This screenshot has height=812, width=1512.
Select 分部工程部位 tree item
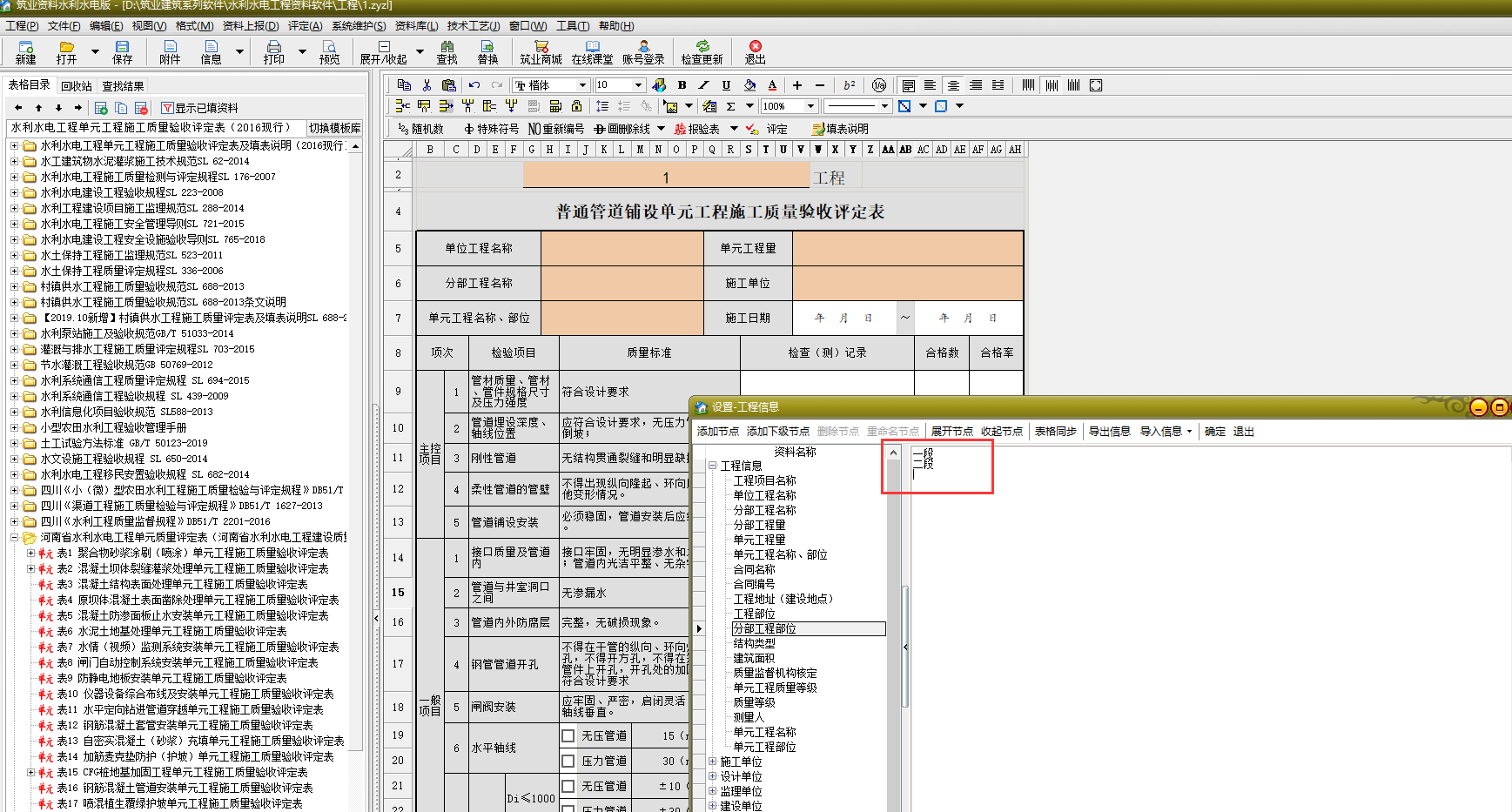[x=809, y=628]
